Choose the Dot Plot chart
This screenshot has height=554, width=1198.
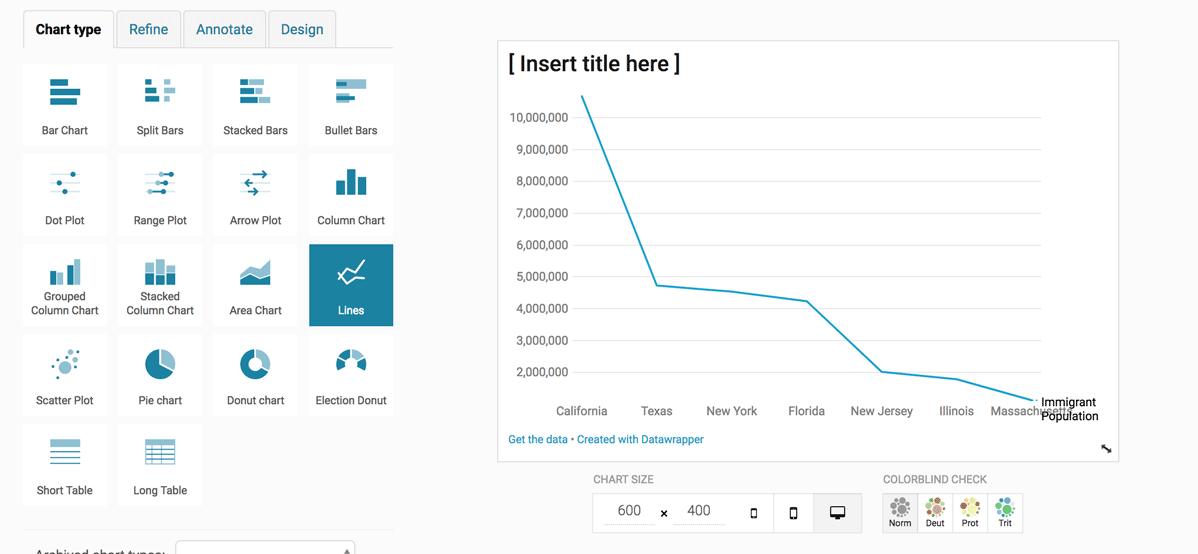coord(65,195)
